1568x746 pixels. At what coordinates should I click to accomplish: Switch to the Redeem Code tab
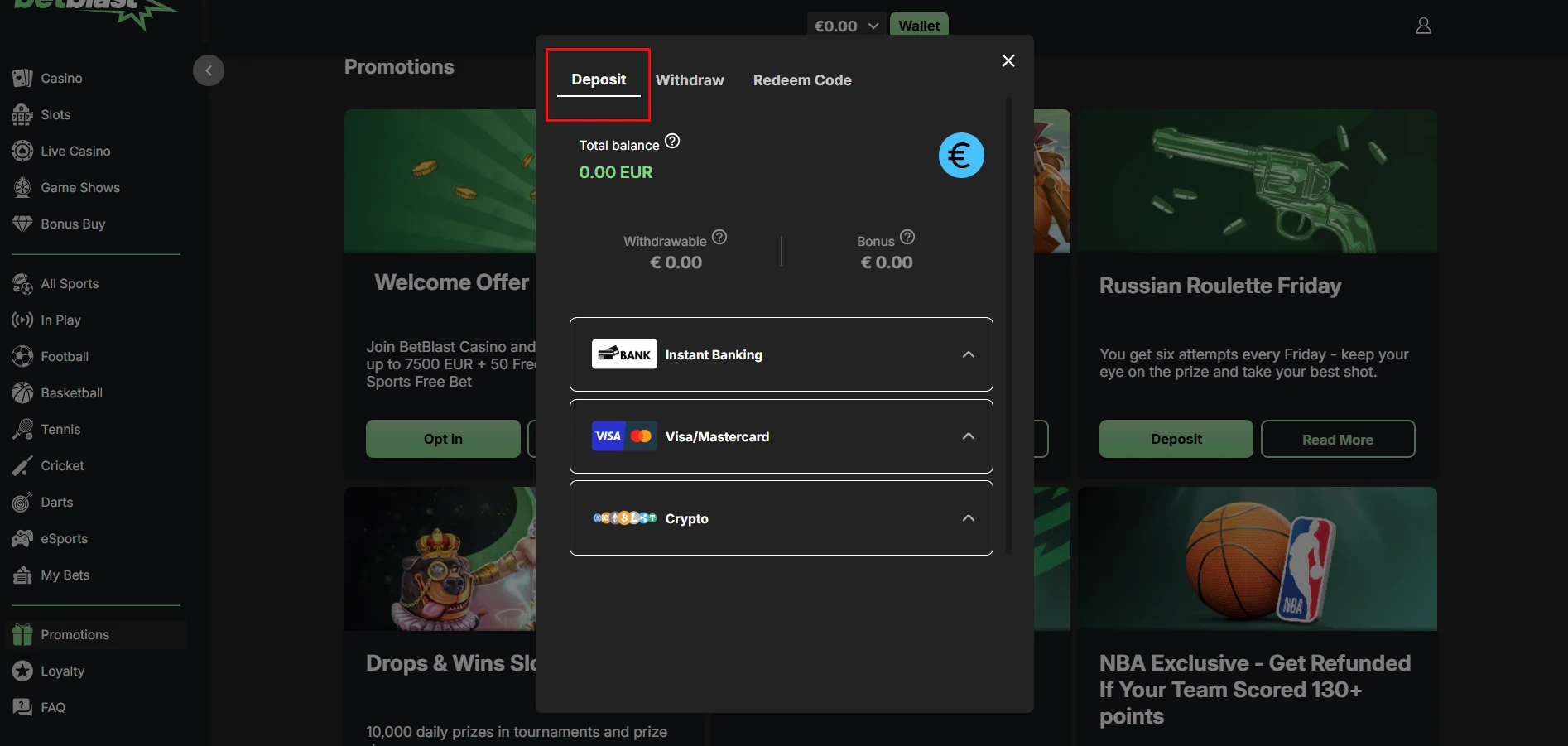(x=802, y=80)
